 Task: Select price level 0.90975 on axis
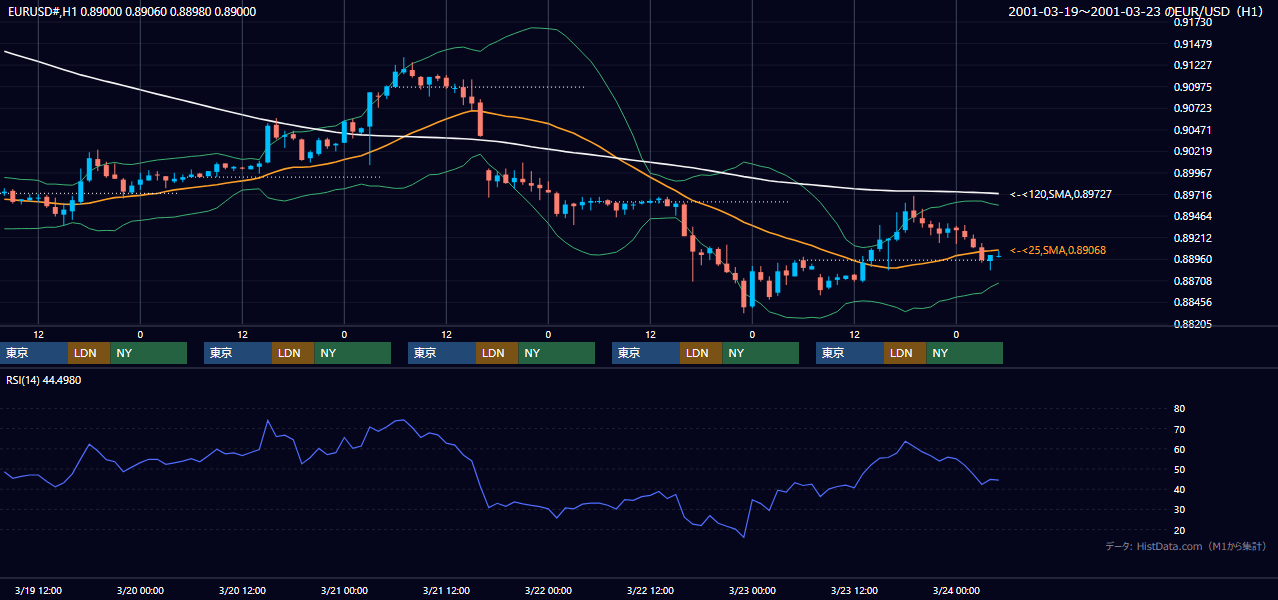click(x=1193, y=87)
